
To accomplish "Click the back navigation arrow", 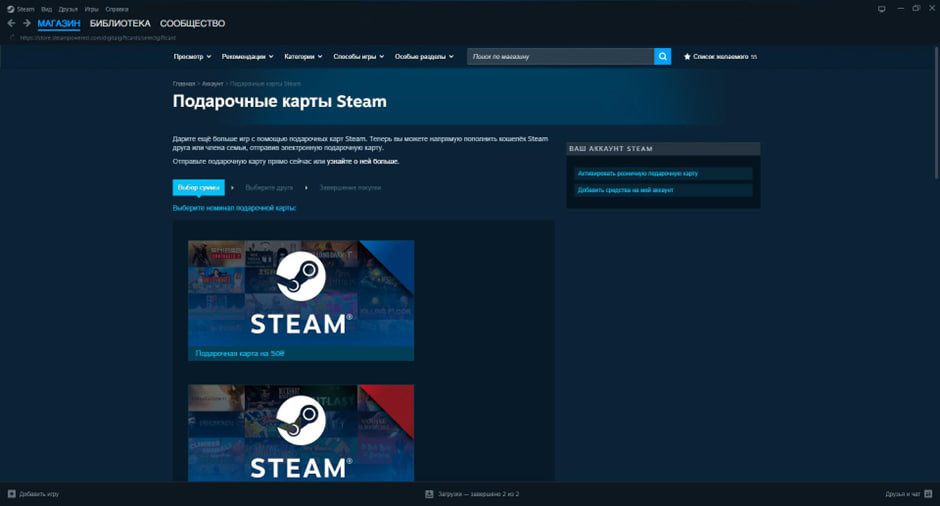I will tap(11, 23).
